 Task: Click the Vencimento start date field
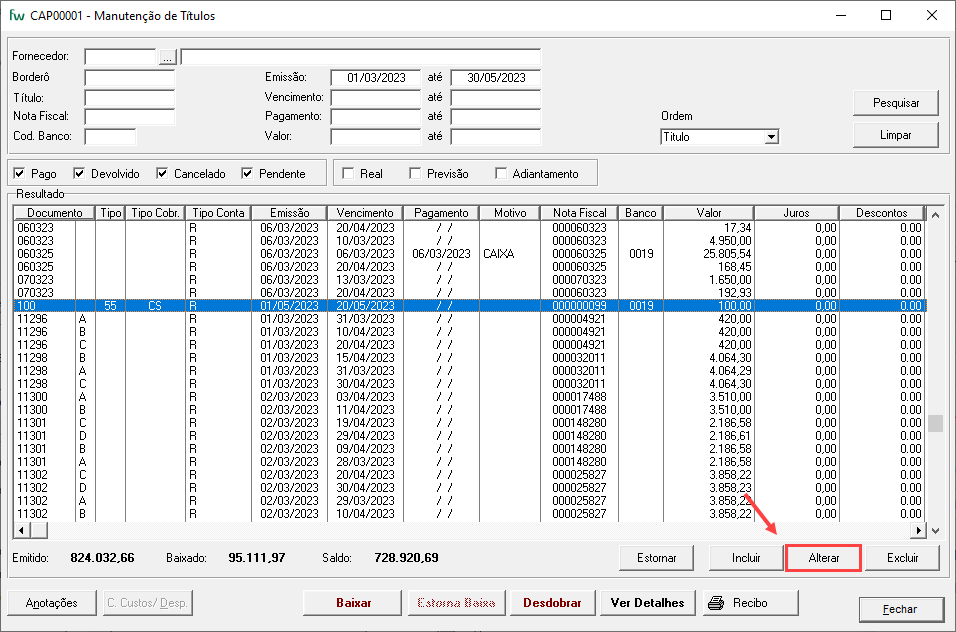(376, 98)
